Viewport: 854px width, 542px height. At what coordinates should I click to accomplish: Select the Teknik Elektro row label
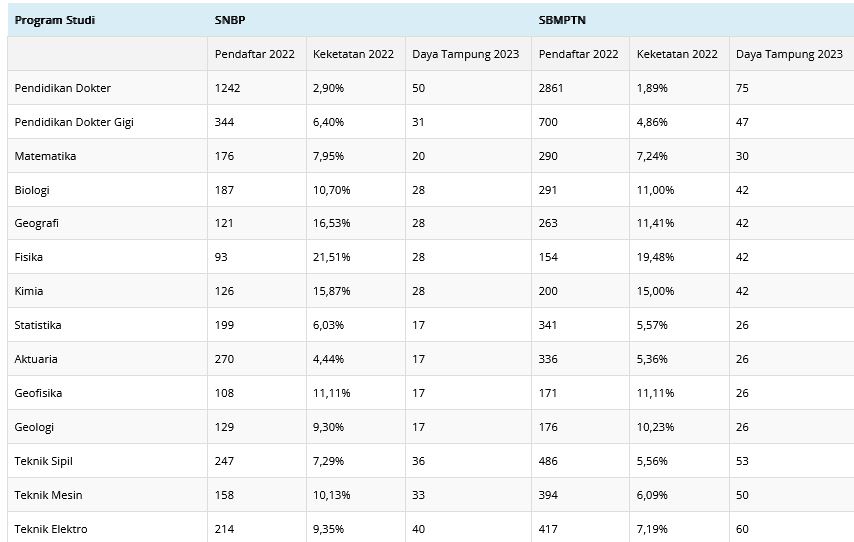107,528
